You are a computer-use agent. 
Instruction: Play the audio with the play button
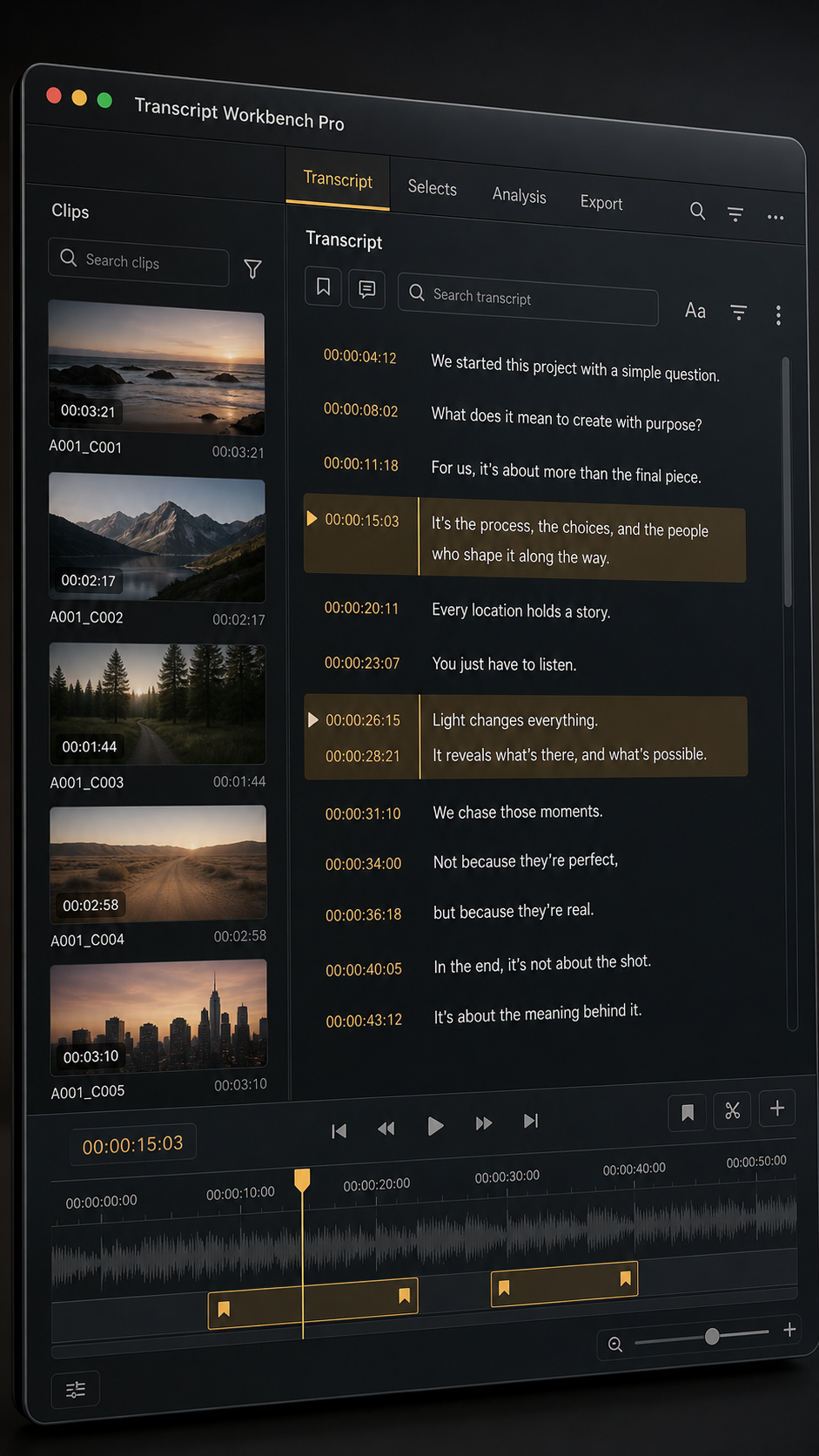(x=435, y=1126)
